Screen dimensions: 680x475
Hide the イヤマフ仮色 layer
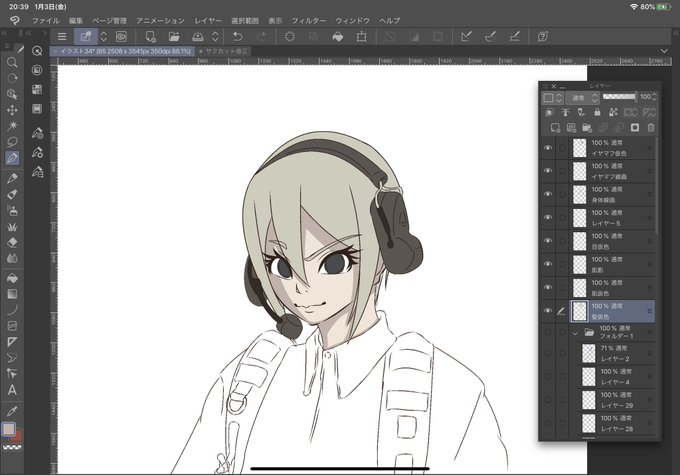(x=548, y=148)
